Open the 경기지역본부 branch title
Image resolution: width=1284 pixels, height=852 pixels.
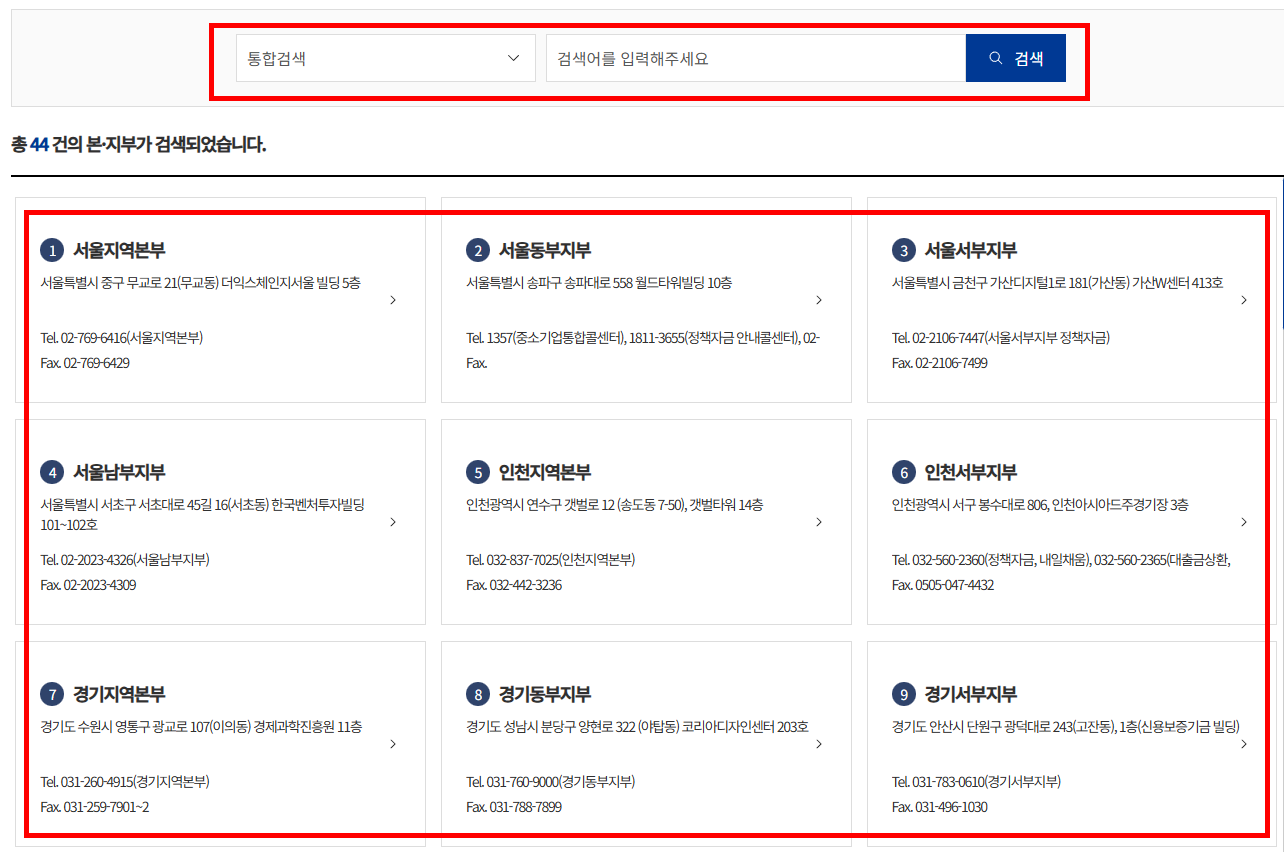pyautogui.click(x=119, y=694)
